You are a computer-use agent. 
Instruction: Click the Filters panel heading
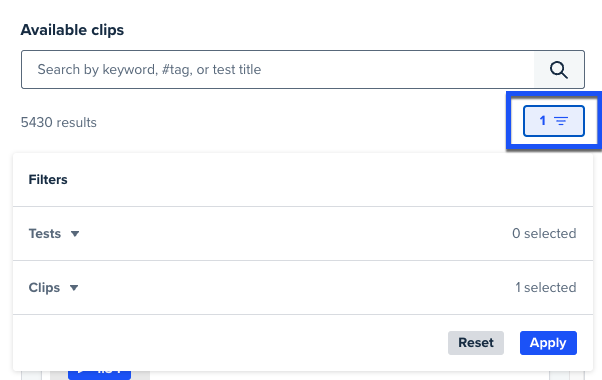[48, 180]
